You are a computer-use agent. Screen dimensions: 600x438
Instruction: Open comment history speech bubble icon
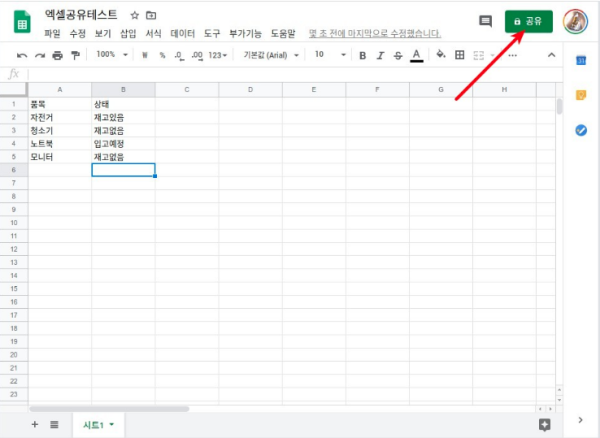pos(485,21)
